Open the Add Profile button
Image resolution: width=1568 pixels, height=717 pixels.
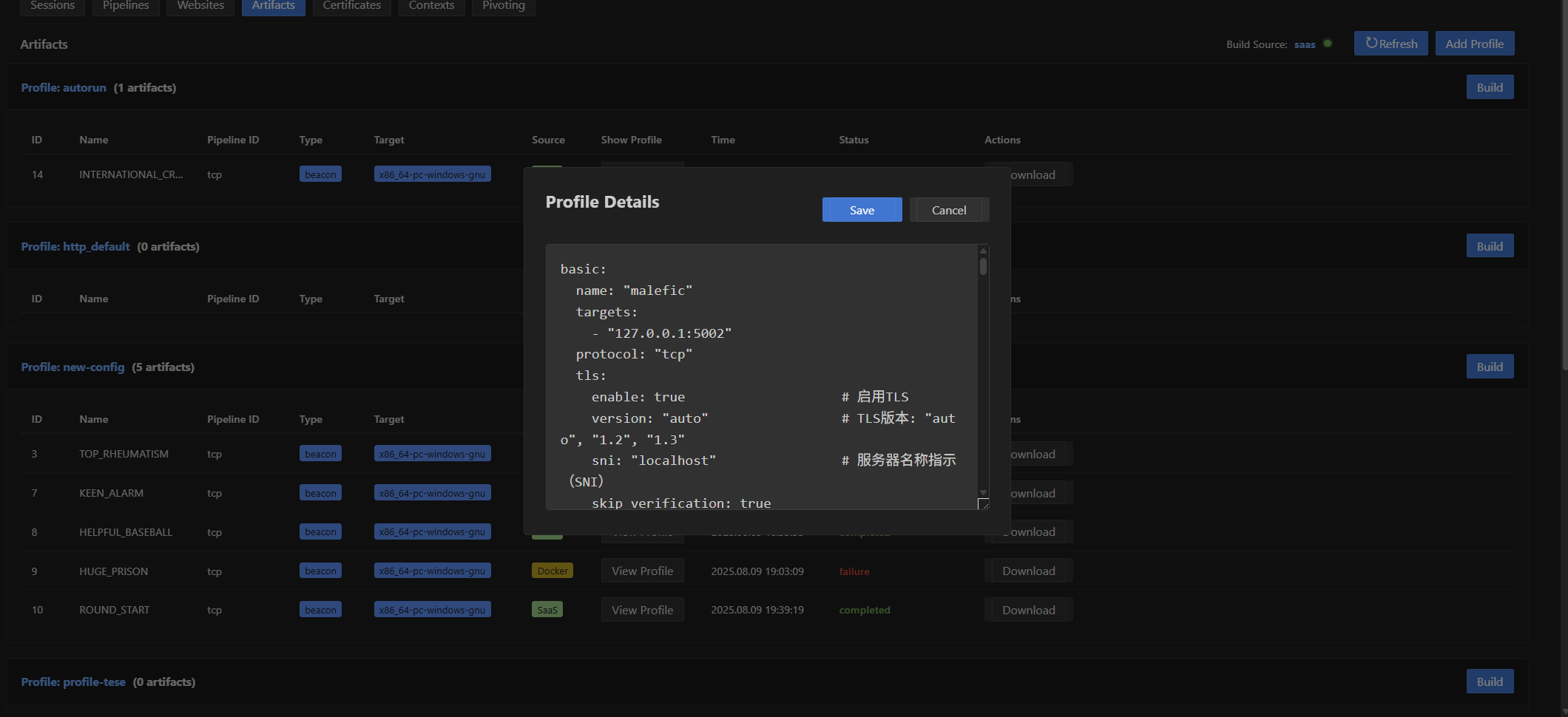[1474, 44]
